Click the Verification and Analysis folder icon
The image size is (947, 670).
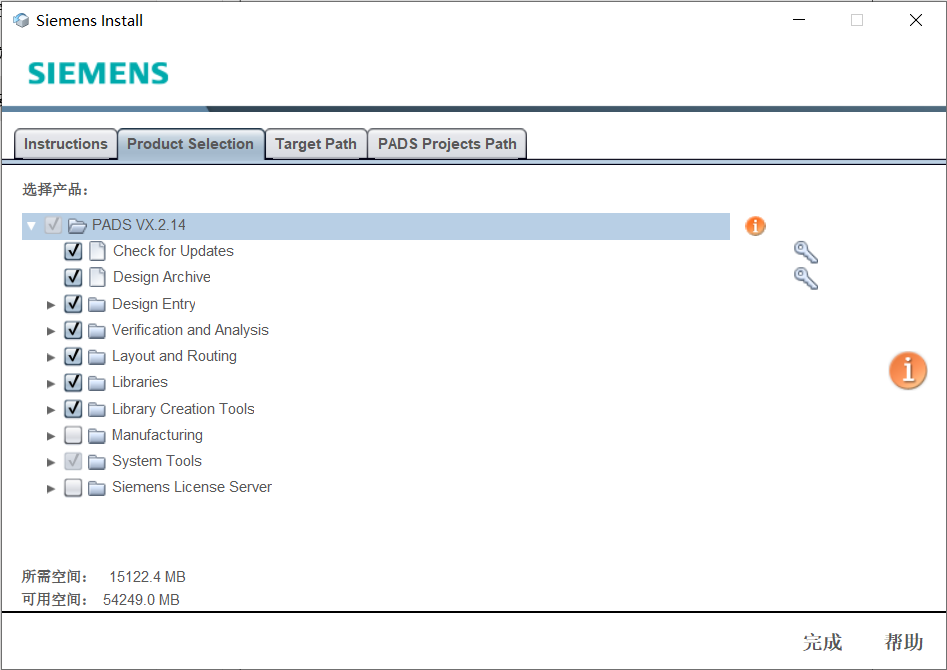tap(97, 330)
